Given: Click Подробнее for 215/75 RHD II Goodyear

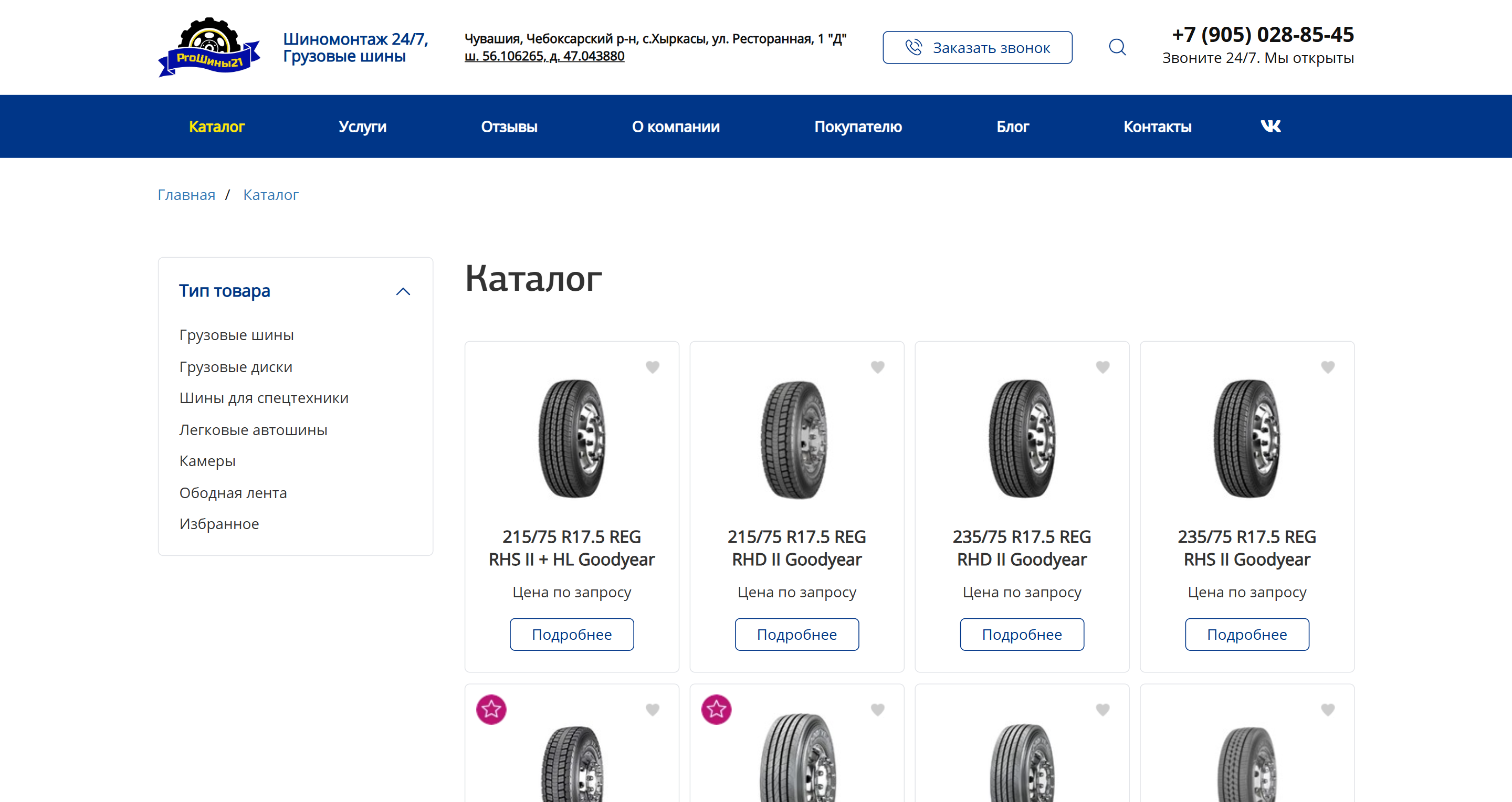Looking at the screenshot, I should 796,634.
